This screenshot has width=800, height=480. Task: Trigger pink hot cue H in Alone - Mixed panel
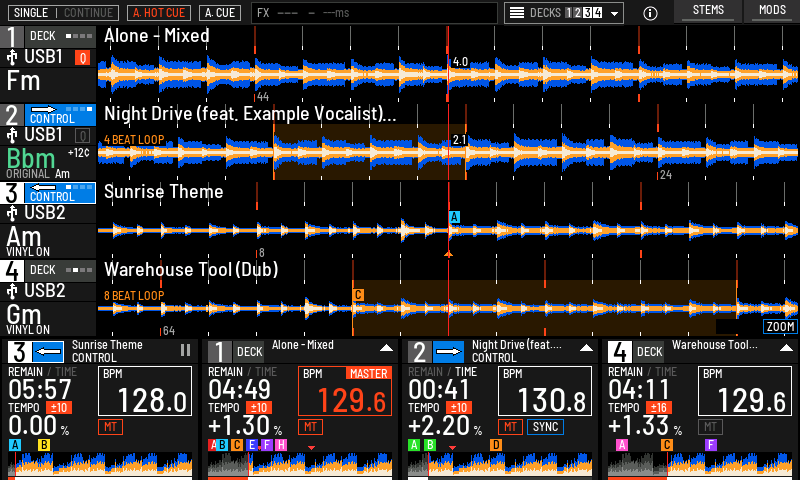(281, 445)
